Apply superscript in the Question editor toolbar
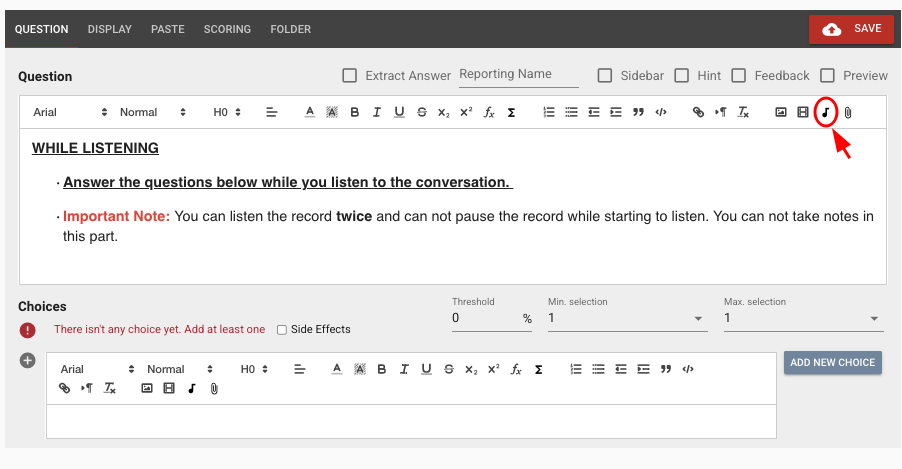Viewport: 902px width, 469px height. pyautogui.click(x=466, y=112)
